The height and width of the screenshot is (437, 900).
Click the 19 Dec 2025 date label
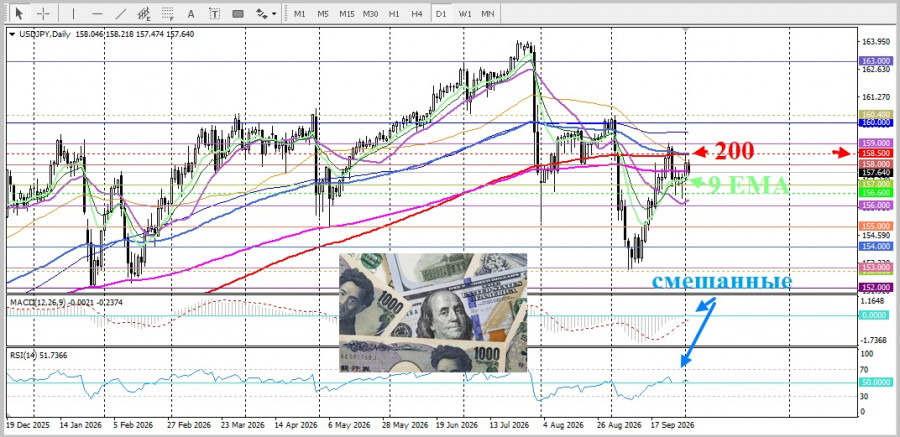click(x=29, y=426)
